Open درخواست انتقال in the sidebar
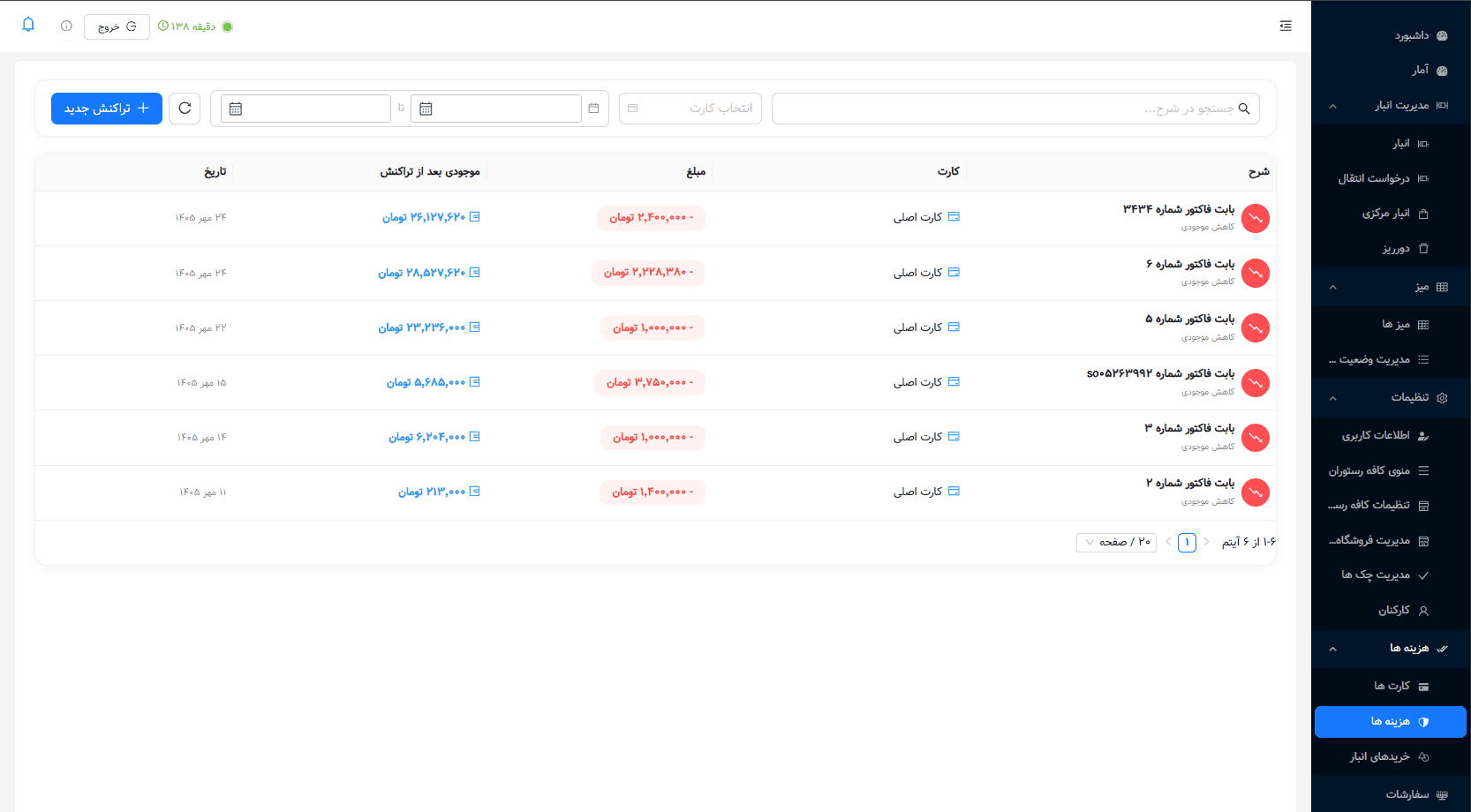The width and height of the screenshot is (1471, 812). click(x=1391, y=178)
